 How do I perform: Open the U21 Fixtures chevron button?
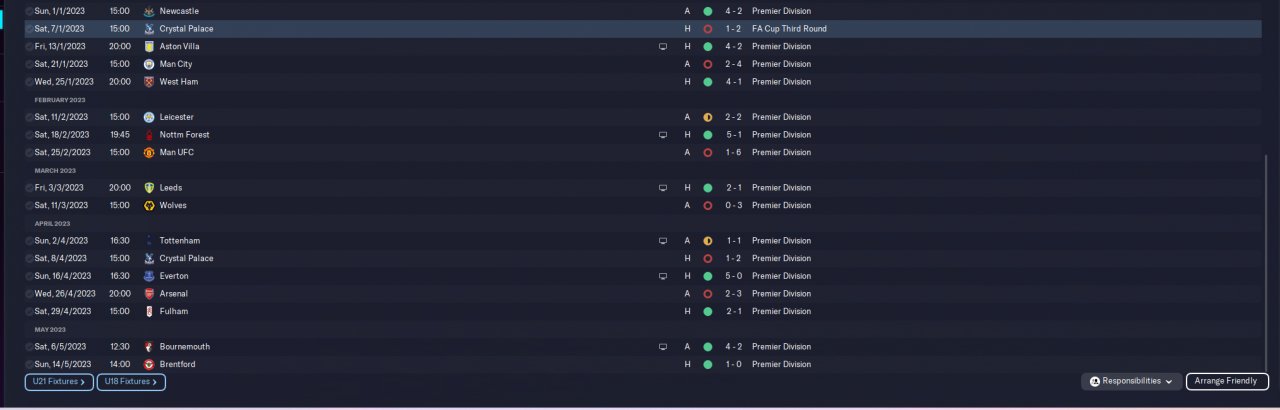tap(59, 382)
